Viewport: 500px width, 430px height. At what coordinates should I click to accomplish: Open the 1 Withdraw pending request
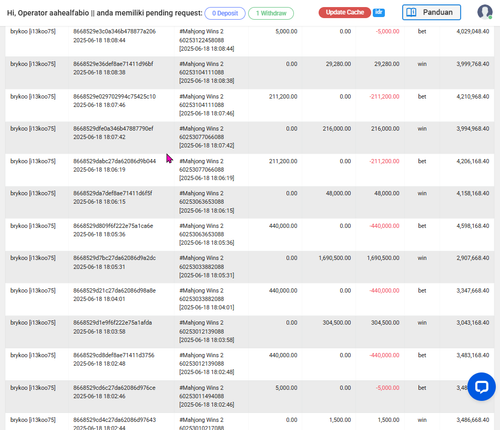(271, 13)
